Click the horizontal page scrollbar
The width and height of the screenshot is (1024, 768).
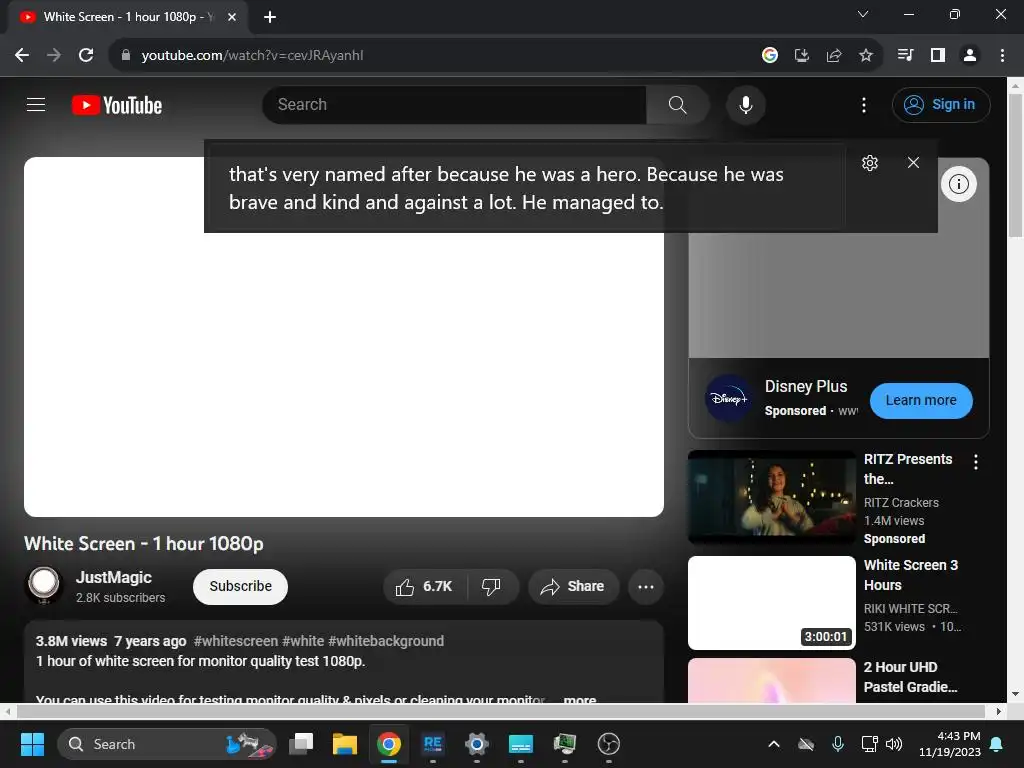click(x=500, y=711)
